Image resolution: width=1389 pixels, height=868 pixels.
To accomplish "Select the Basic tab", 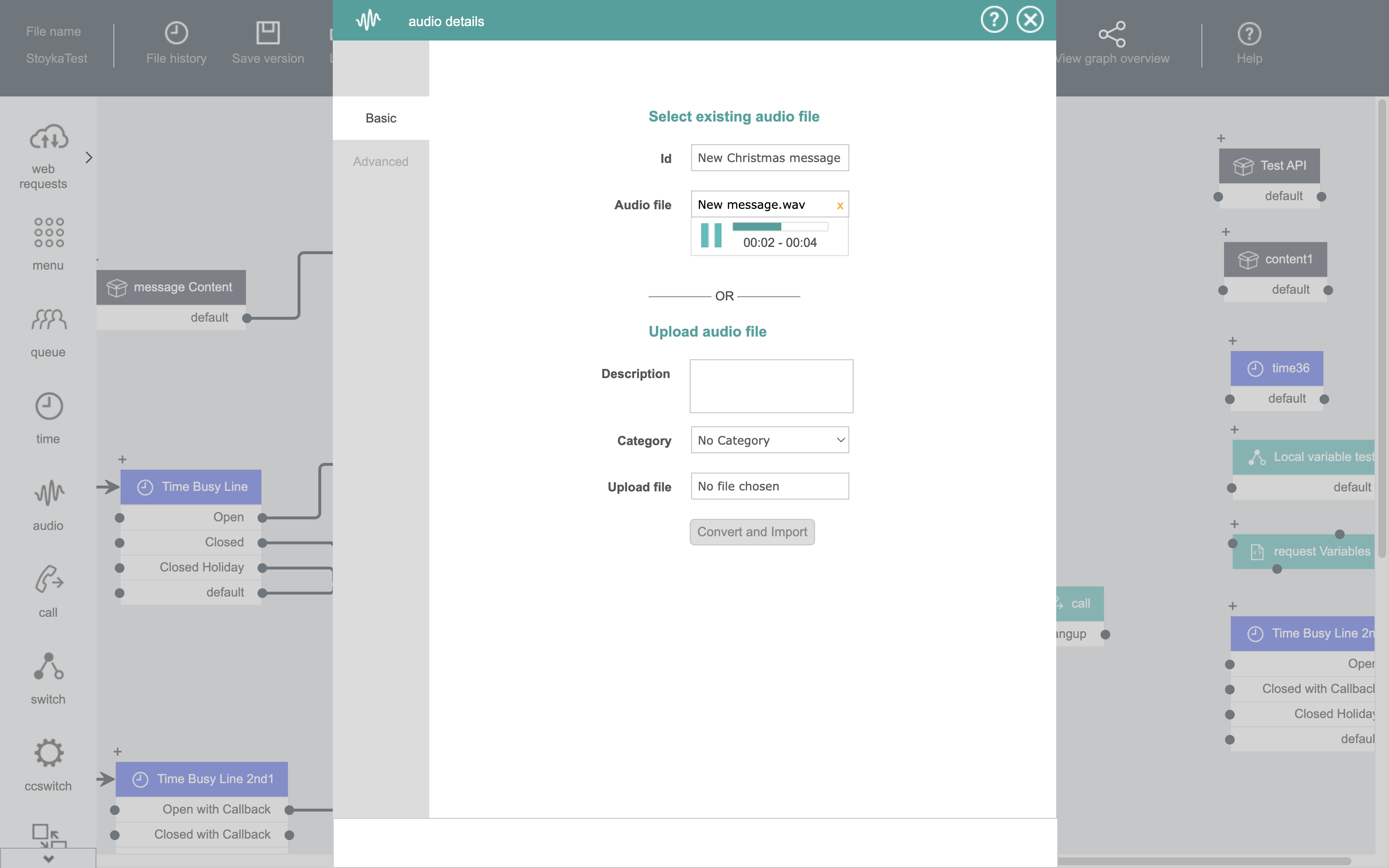I will tap(381, 118).
